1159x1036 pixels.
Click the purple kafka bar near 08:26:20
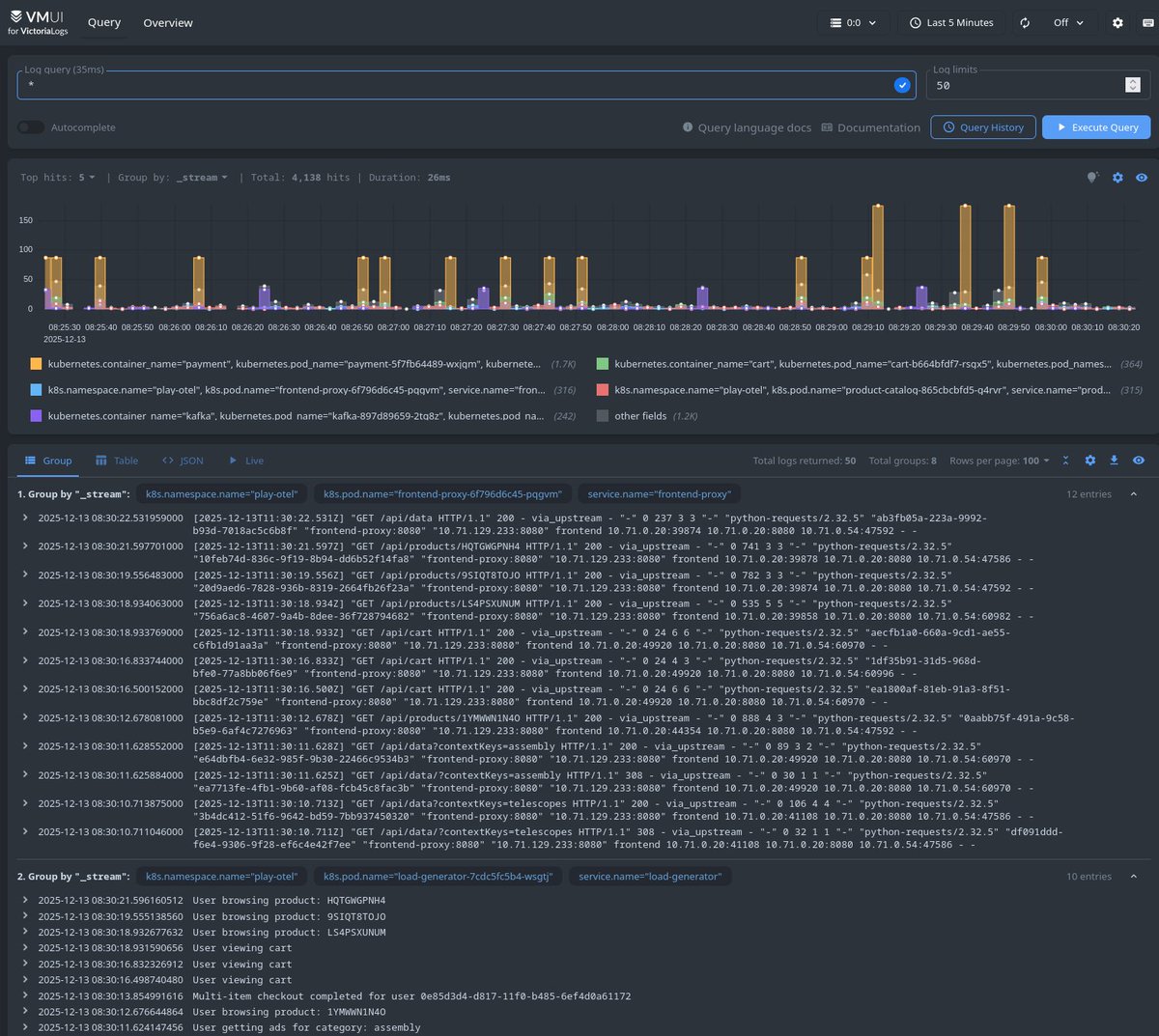(265, 296)
